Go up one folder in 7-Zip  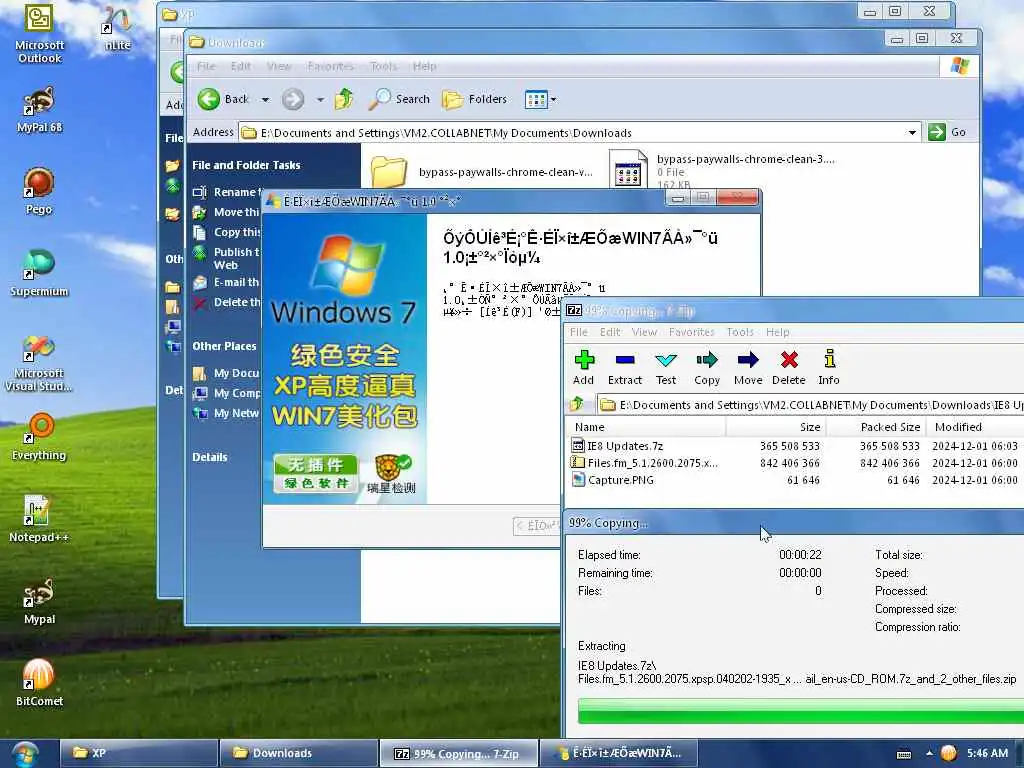[x=577, y=404]
